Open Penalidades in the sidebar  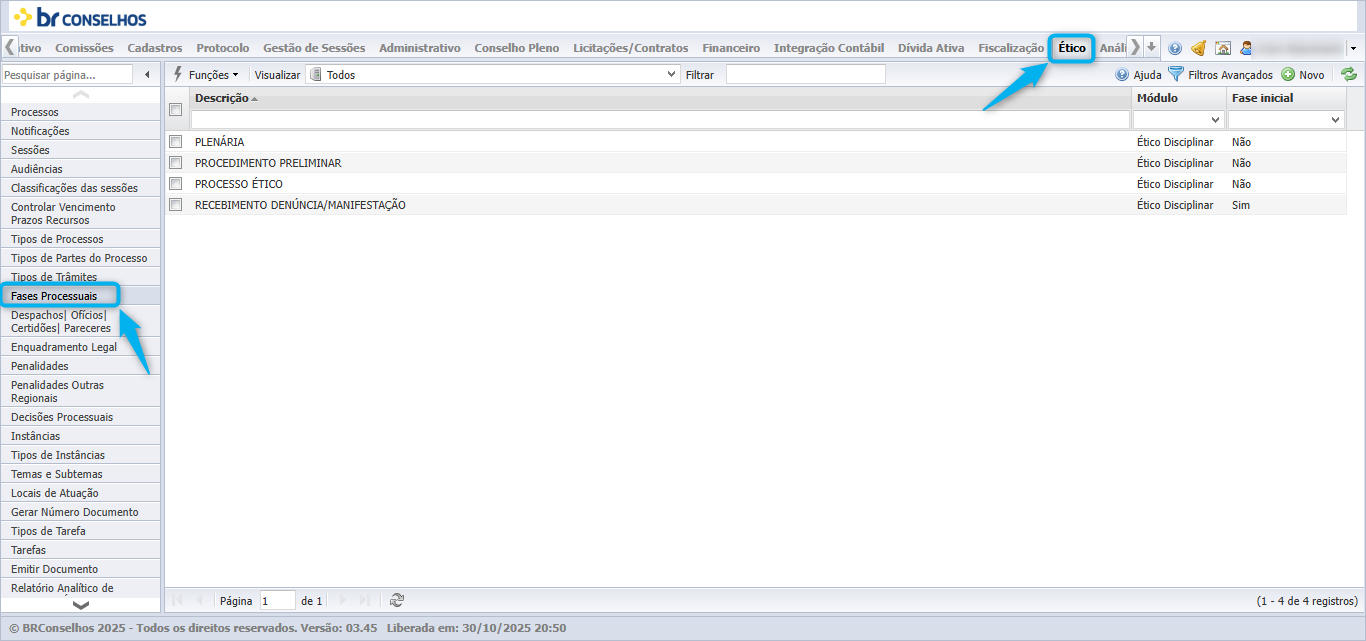point(81,366)
